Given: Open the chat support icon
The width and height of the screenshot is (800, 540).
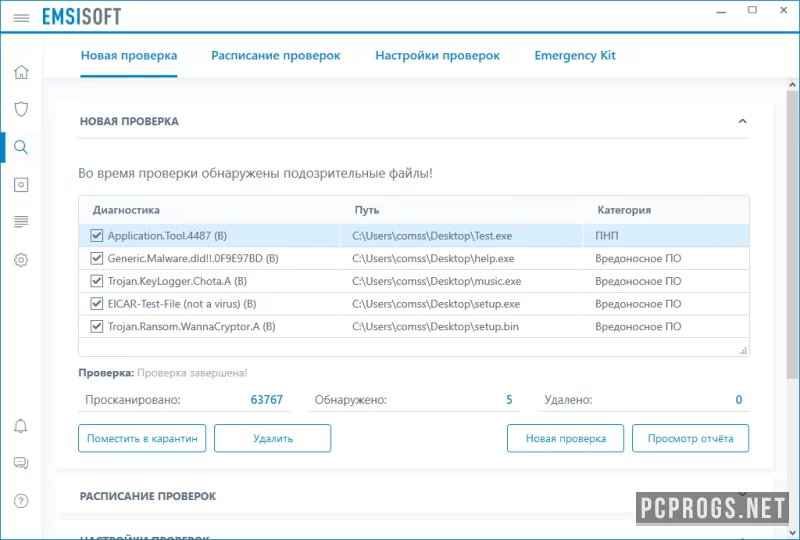Looking at the screenshot, I should [x=21, y=463].
